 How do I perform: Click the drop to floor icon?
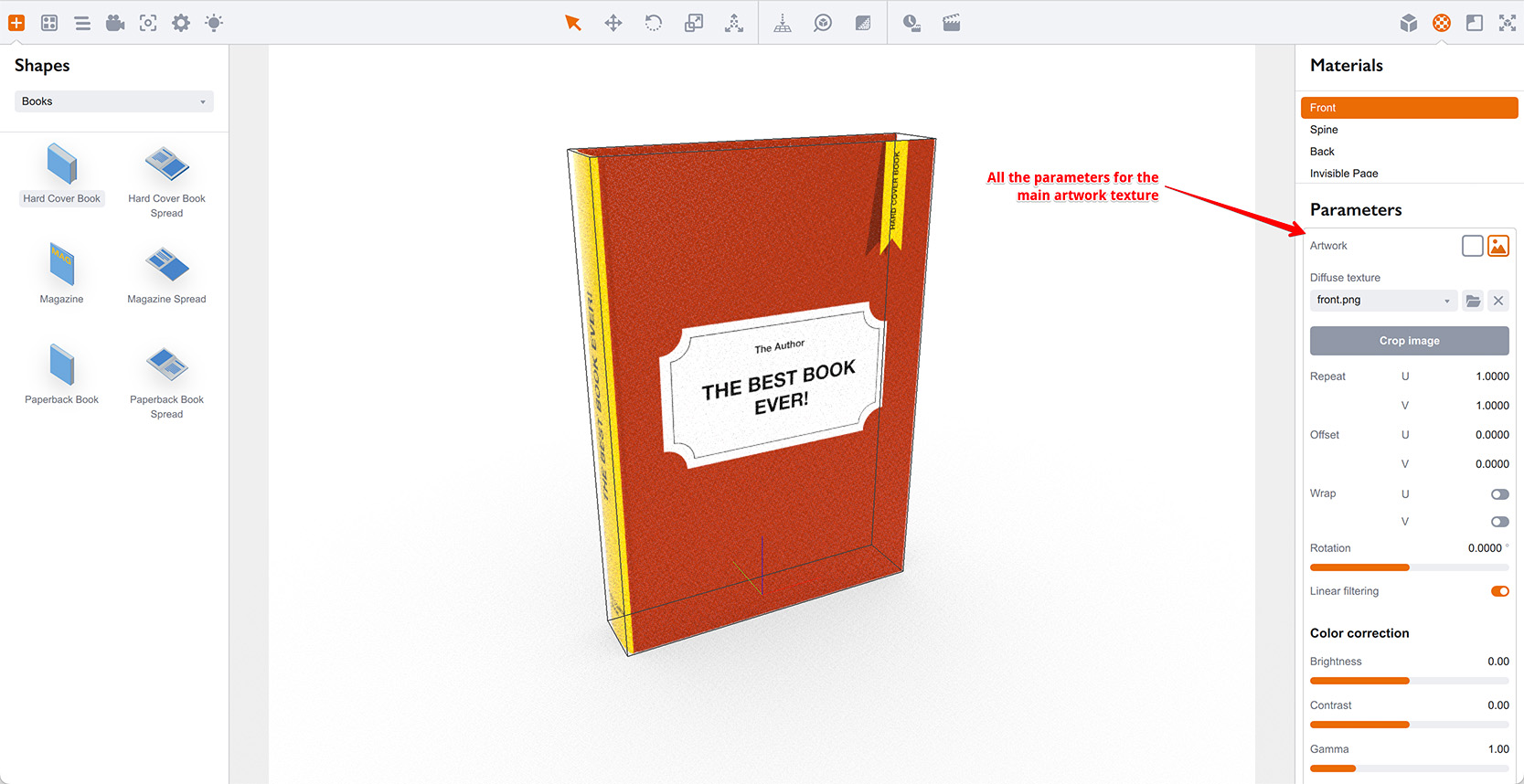coord(783,23)
